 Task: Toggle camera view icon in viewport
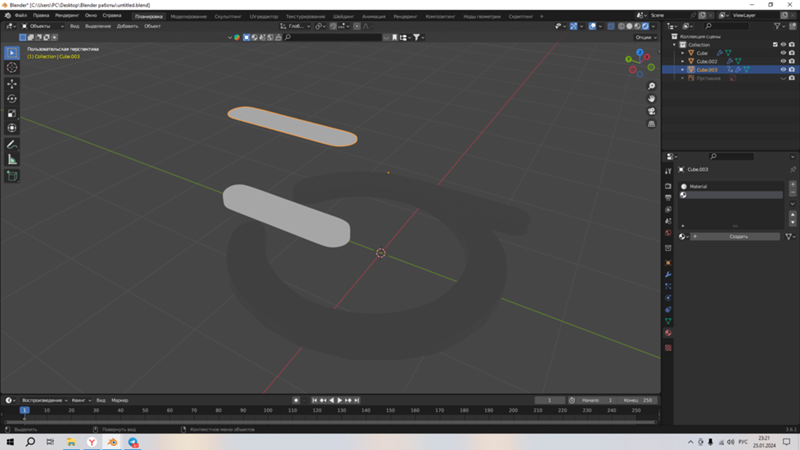(652, 111)
